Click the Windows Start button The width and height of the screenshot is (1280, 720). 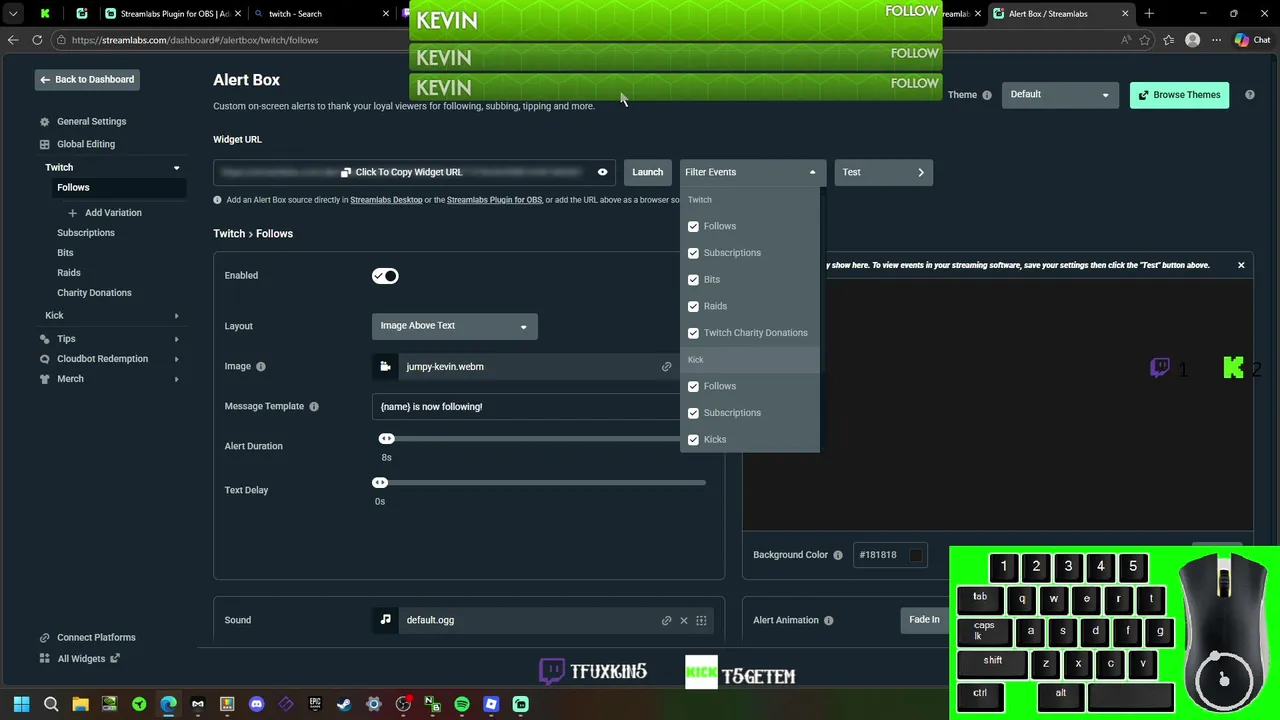[21, 704]
